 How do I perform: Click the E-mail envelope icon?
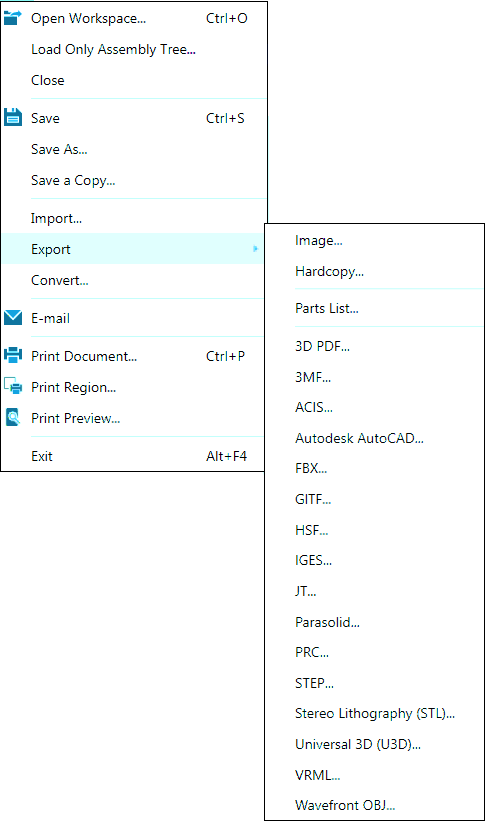[x=13, y=317]
